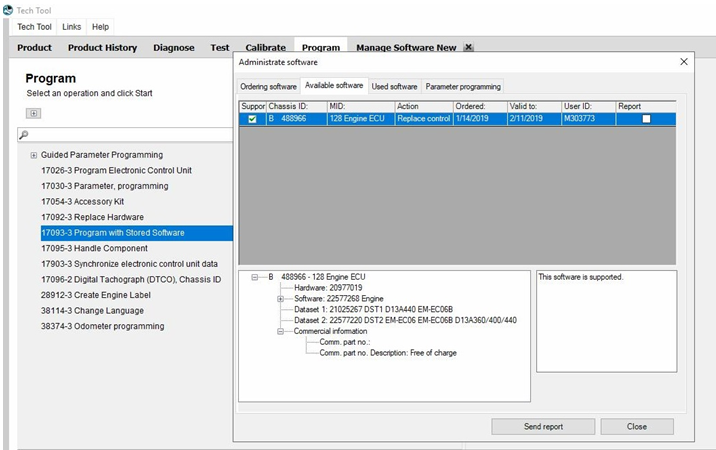Collapse the Commercial information node
This screenshot has width=716, height=450.
click(x=280, y=331)
